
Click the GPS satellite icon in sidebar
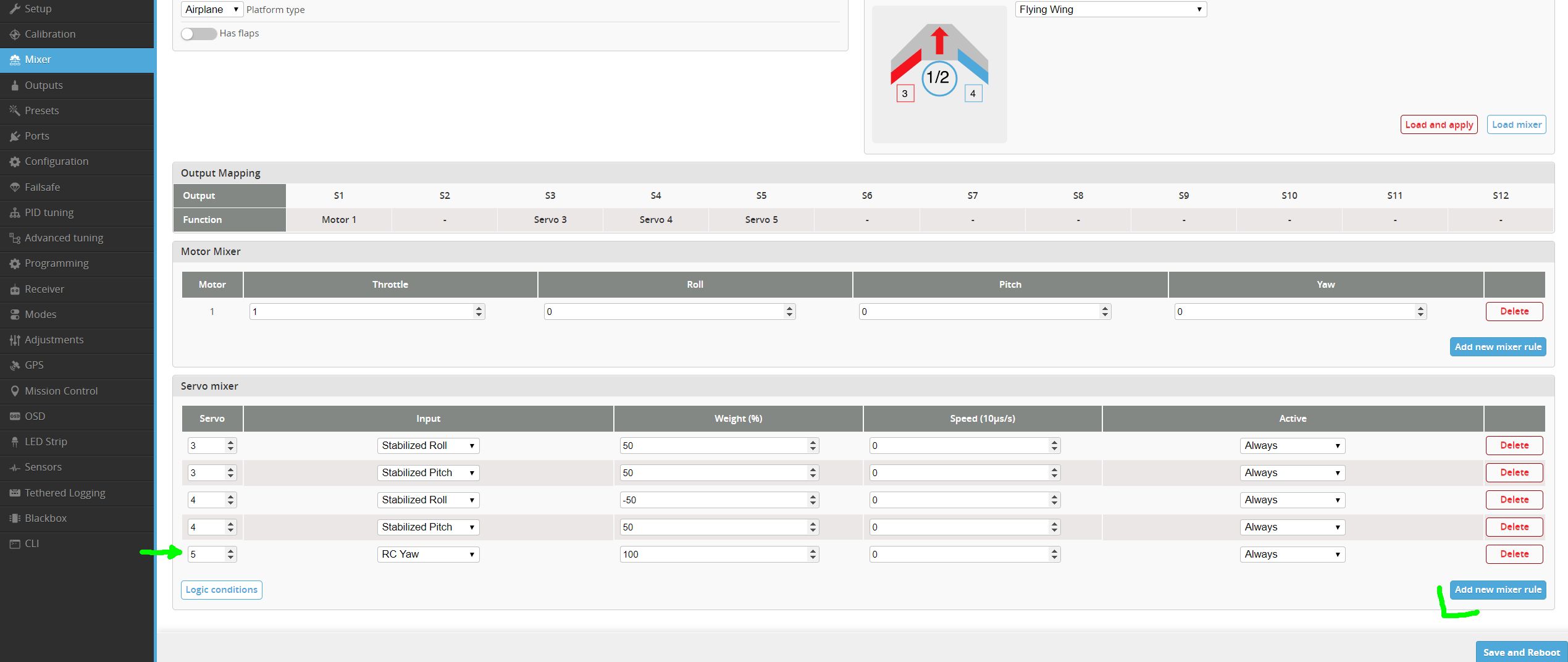[x=15, y=366]
